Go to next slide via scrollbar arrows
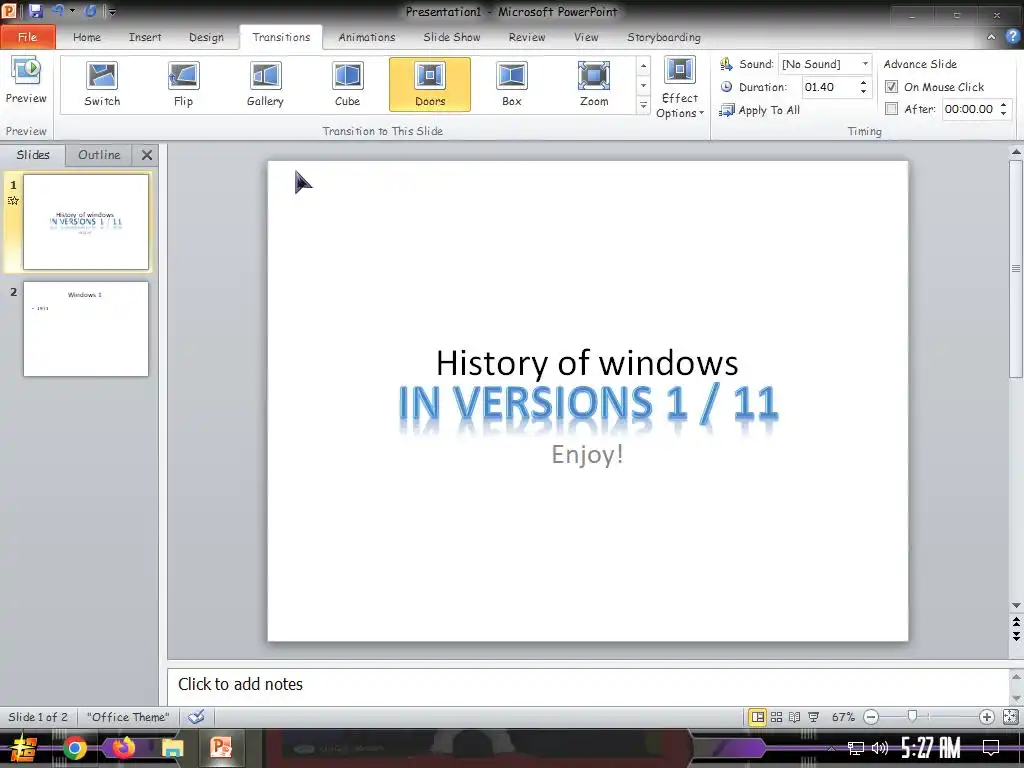 (1016, 635)
